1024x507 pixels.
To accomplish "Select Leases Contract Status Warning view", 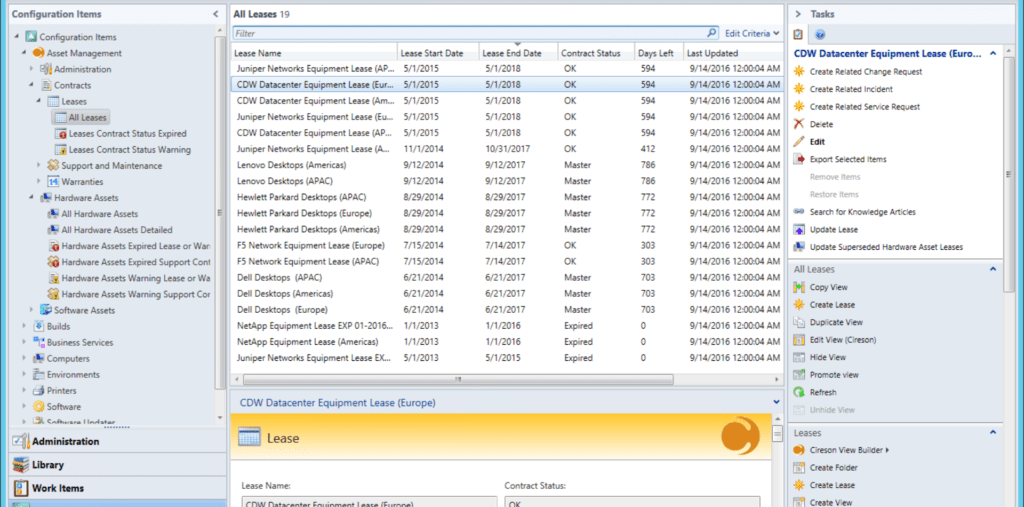I will tap(129, 150).
